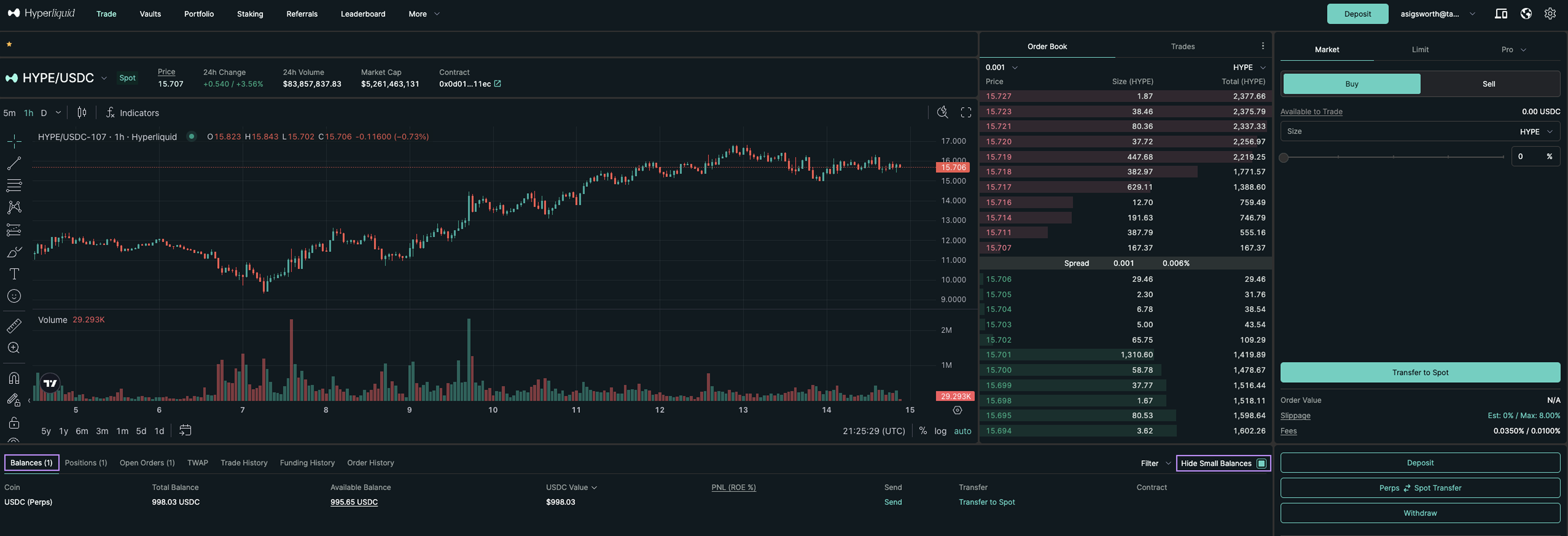Click Send link in USDC row
Image resolution: width=1568 pixels, height=536 pixels.
click(893, 502)
